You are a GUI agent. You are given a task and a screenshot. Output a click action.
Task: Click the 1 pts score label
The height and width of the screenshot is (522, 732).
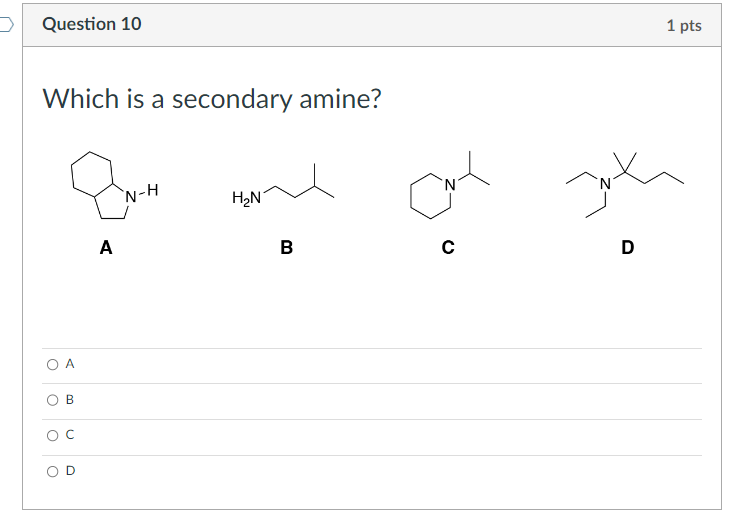click(x=684, y=25)
